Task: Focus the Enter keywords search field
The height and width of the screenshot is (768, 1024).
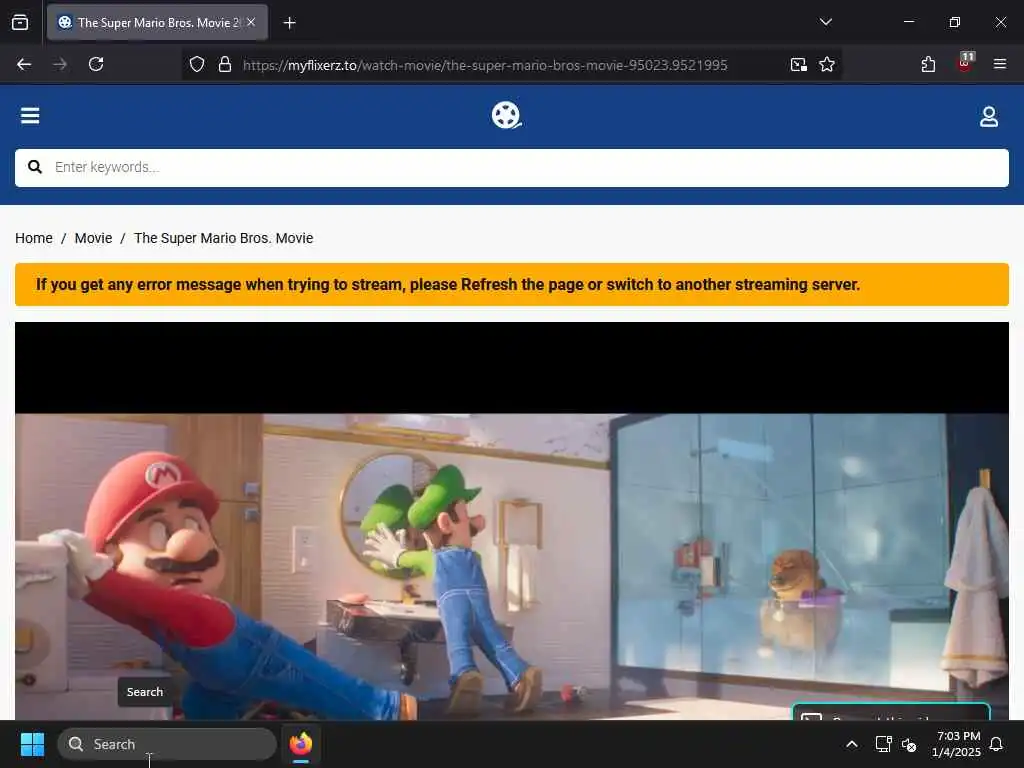Action: 512,168
